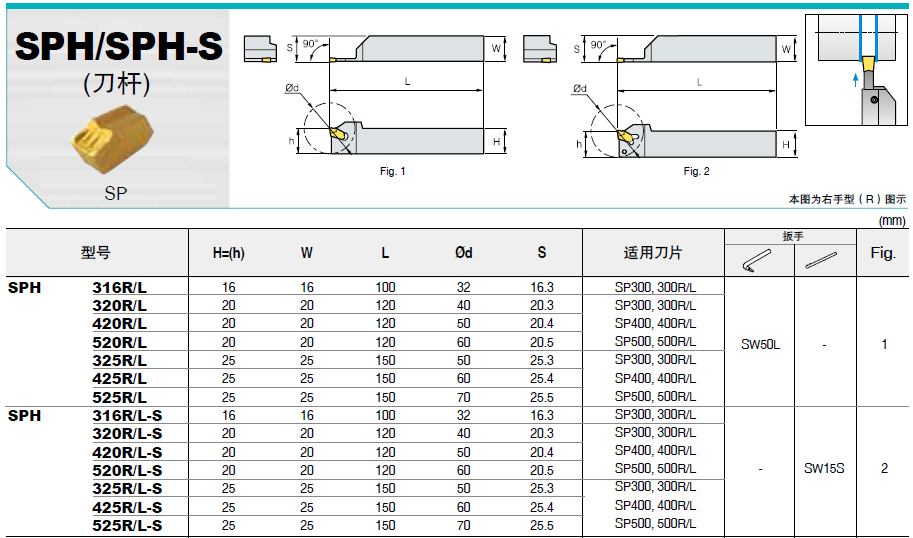913x538 pixels.
Task: Click the Fig. 1 caption
Action: (x=392, y=172)
